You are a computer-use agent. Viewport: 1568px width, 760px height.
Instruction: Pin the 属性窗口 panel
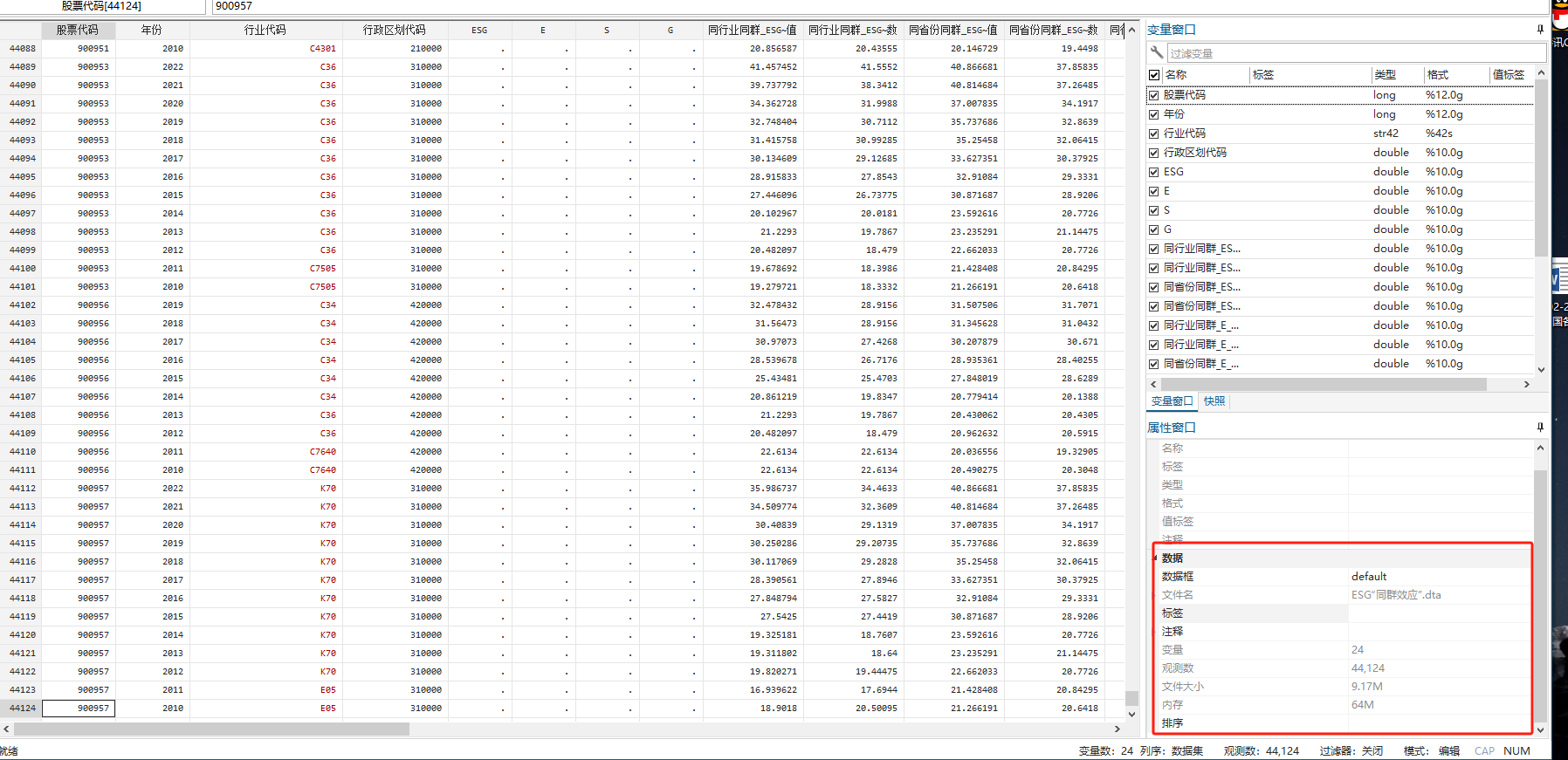click(1540, 428)
